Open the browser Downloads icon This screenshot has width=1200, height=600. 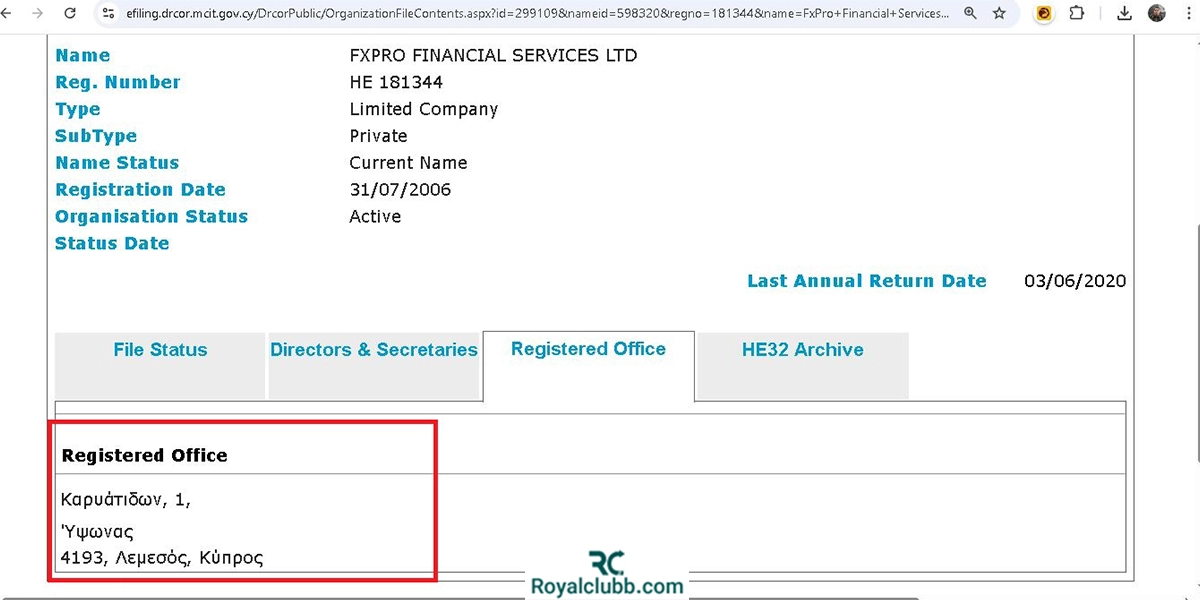[x=1125, y=14]
